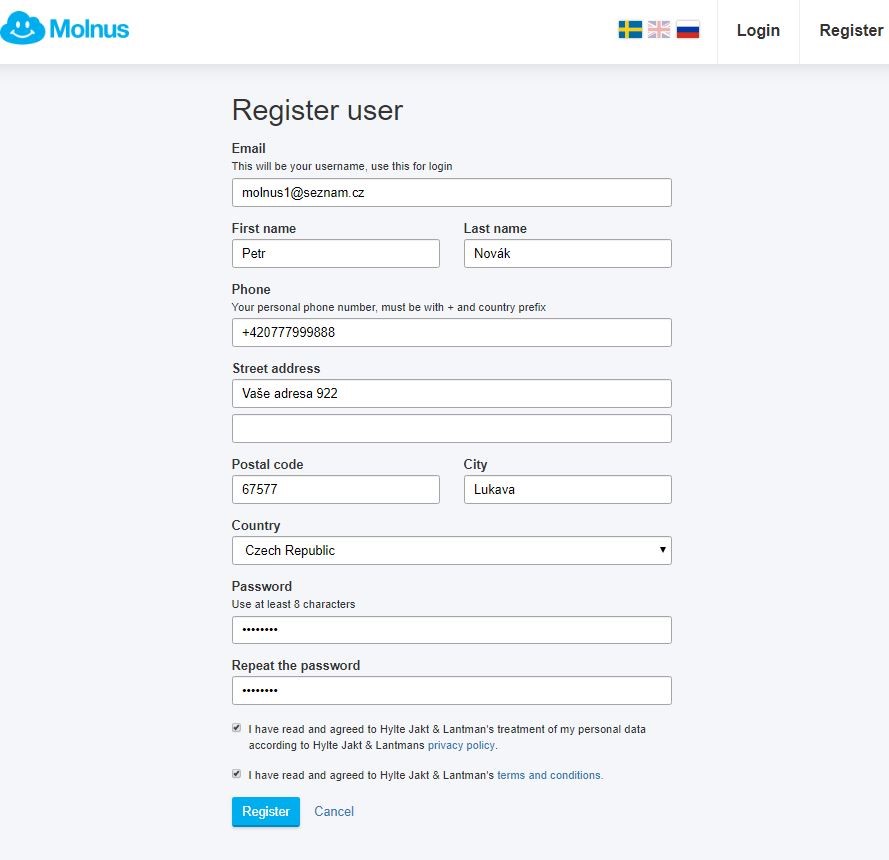Screen dimensions: 889x860
Task: Open the privacy policy link
Action: 462,745
